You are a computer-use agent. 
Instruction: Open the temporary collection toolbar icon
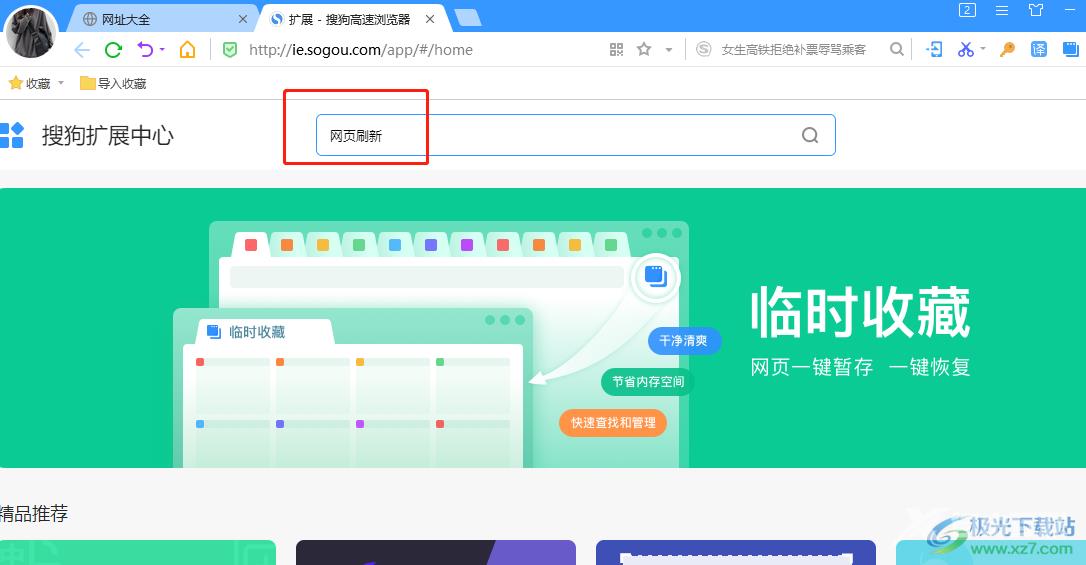tap(1071, 49)
